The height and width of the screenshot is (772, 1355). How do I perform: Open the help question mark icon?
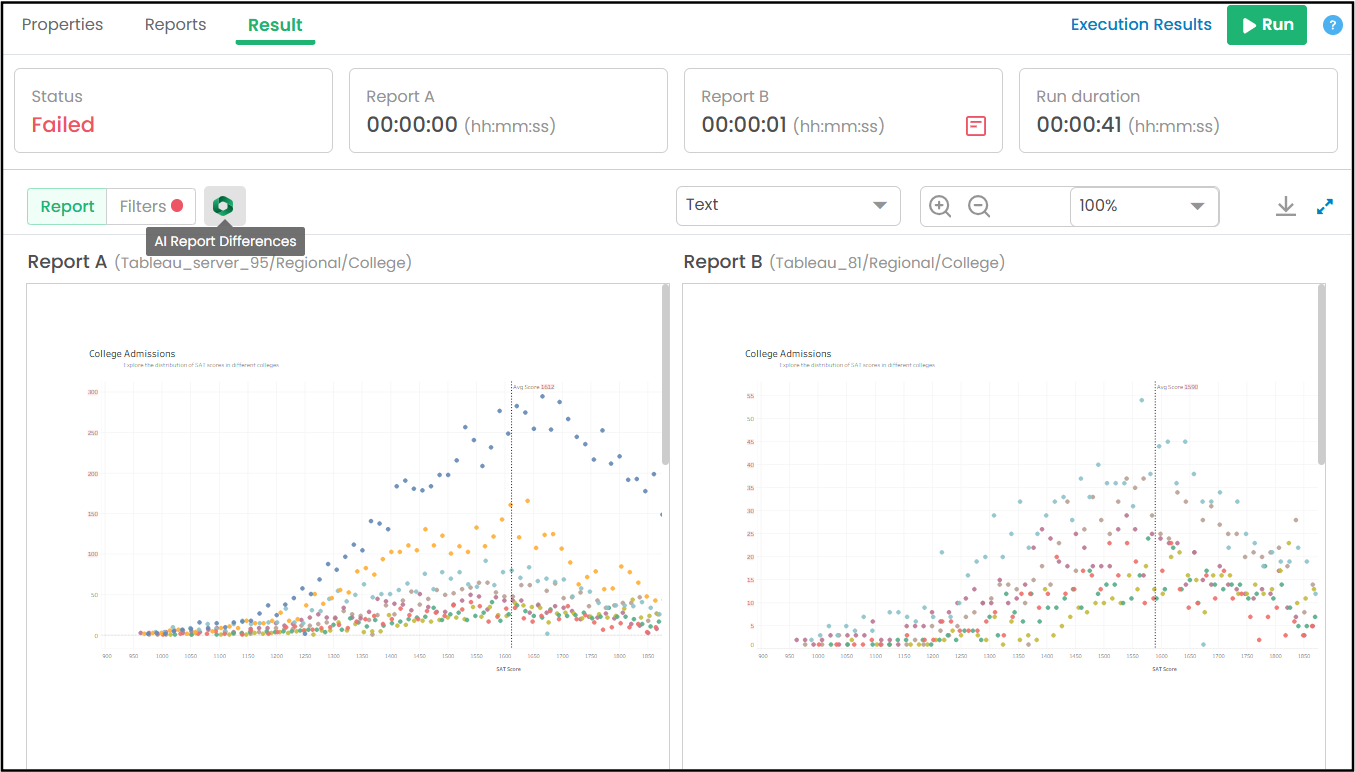click(x=1332, y=25)
